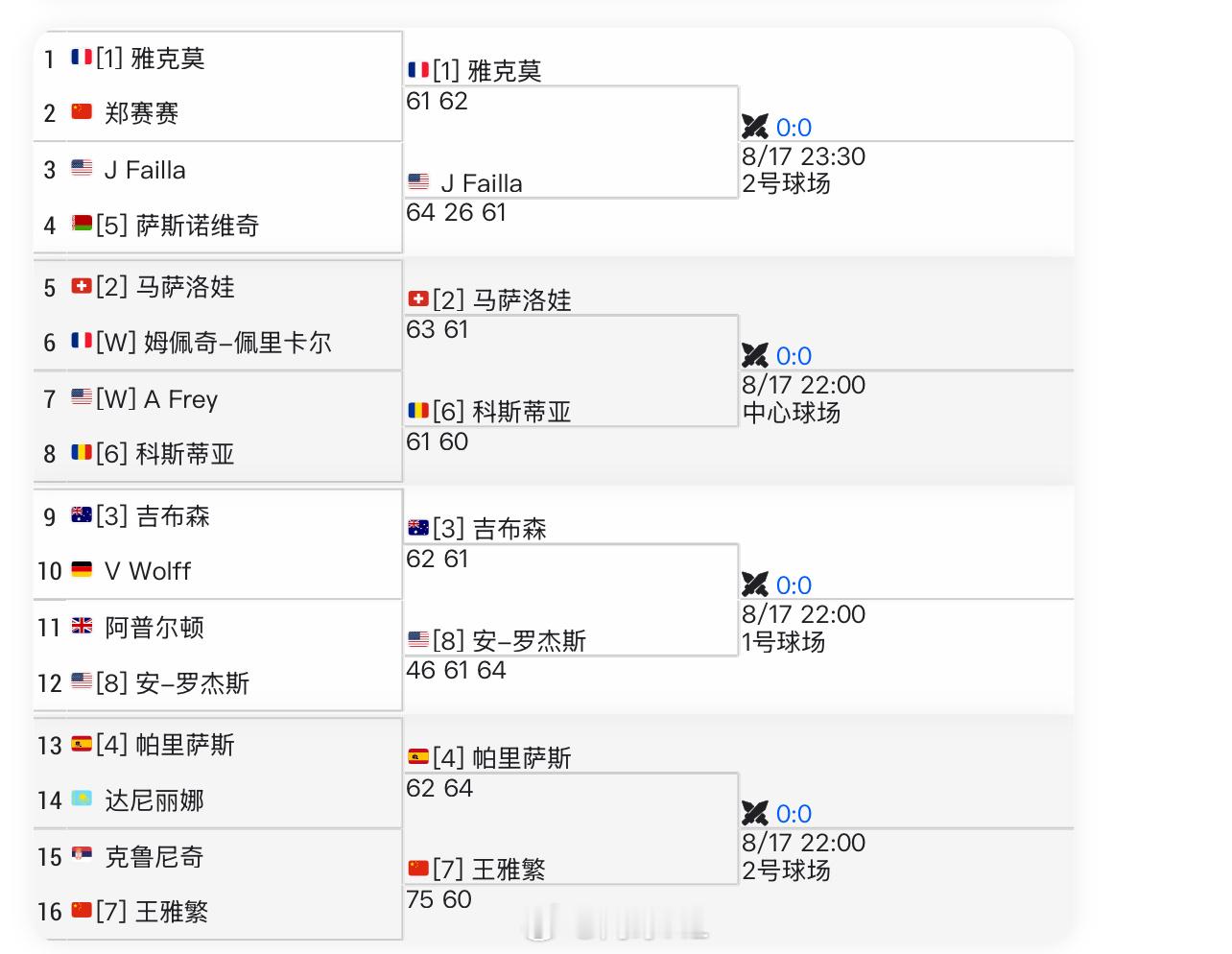Click the UK flag beside 阿普尔顿
1232x954 pixels.
pyautogui.click(x=82, y=627)
